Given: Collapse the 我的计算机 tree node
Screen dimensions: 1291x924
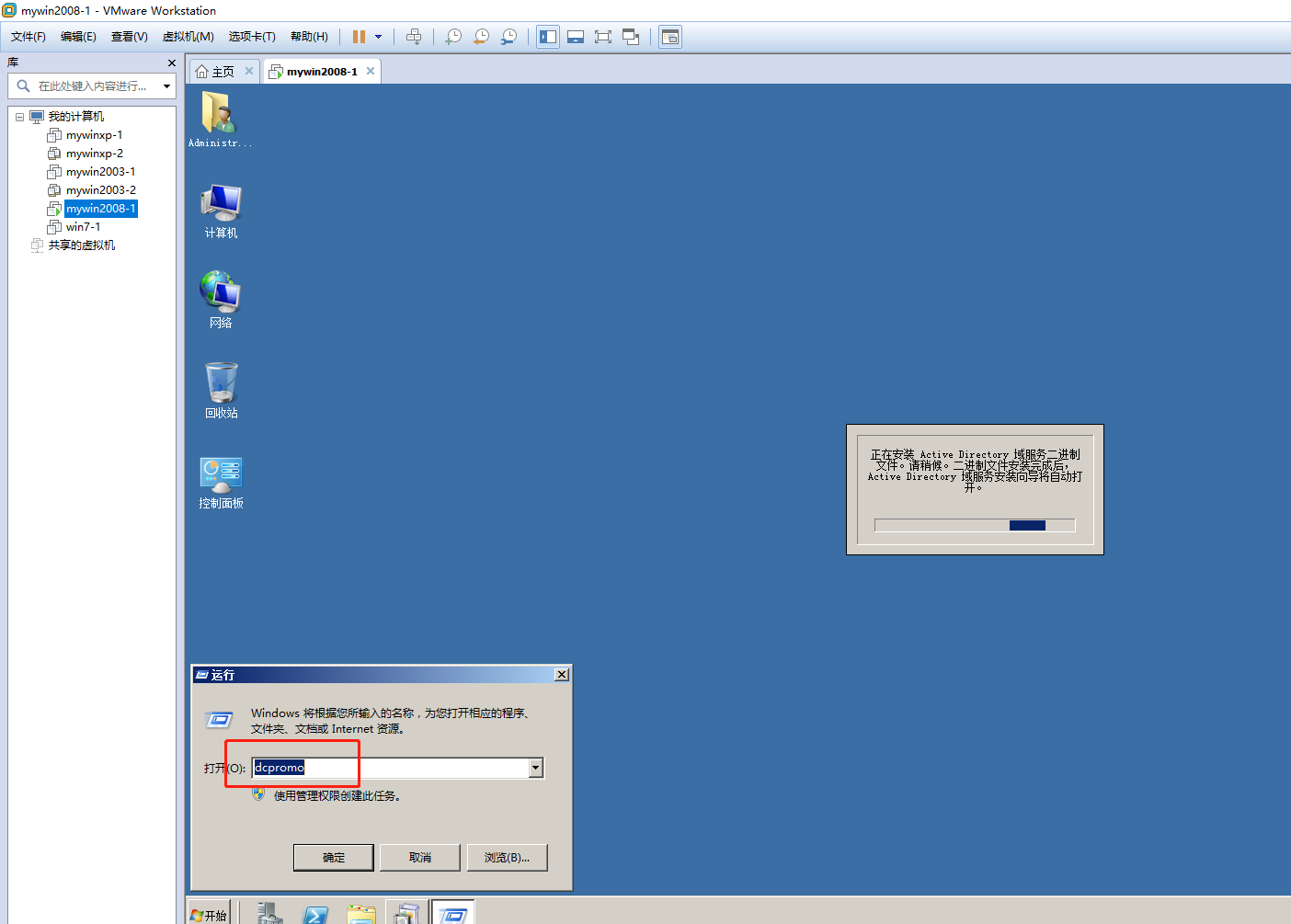Looking at the screenshot, I should [x=19, y=117].
